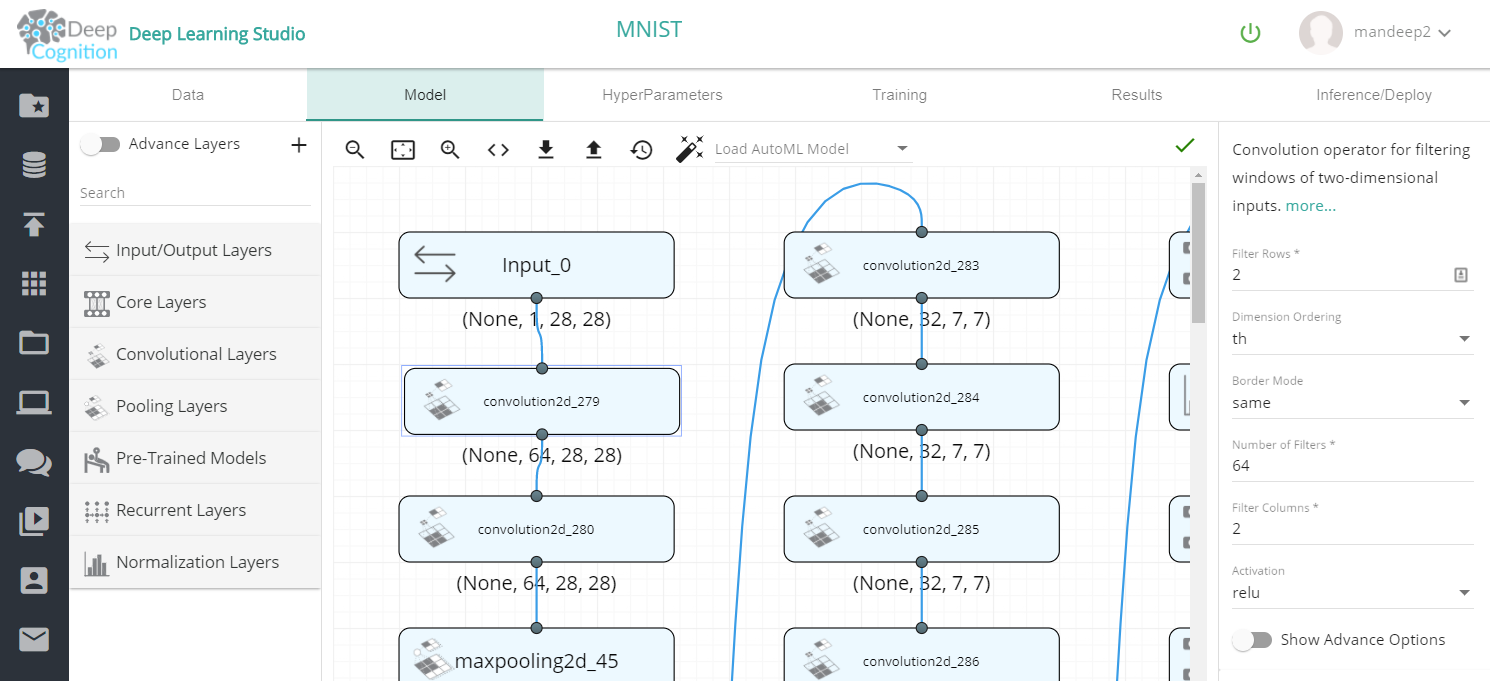Enable Show Advance Options switch
The height and width of the screenshot is (681, 1490).
(1252, 640)
